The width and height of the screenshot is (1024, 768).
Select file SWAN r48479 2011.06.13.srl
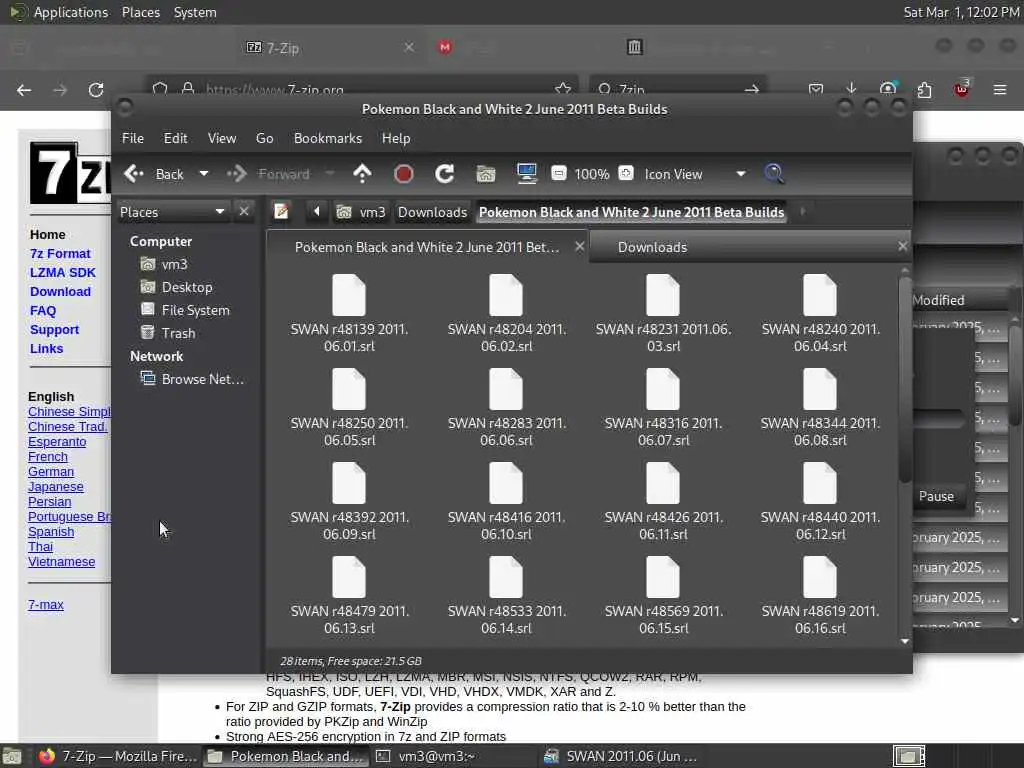[349, 596]
